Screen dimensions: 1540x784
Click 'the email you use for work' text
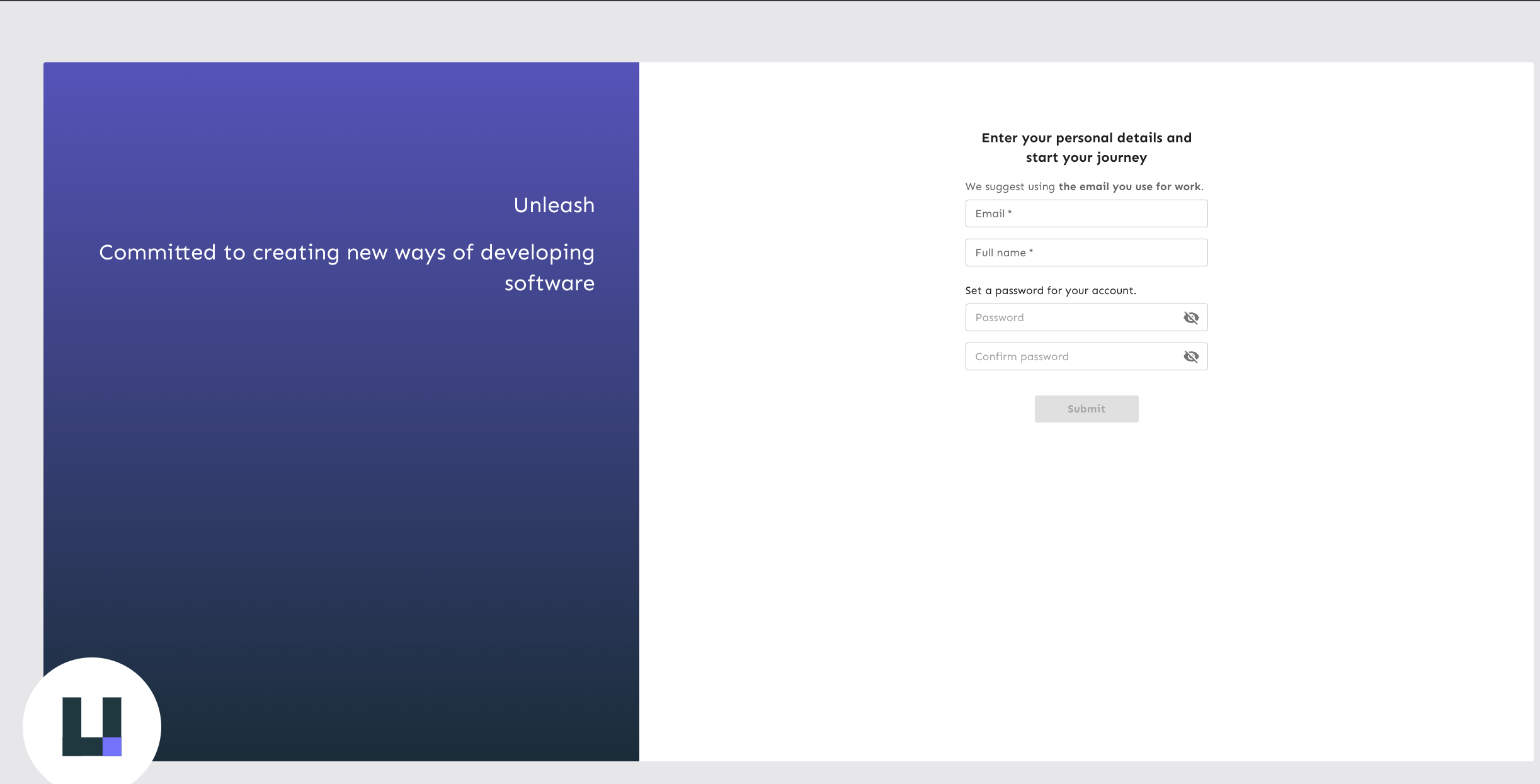(x=1130, y=186)
